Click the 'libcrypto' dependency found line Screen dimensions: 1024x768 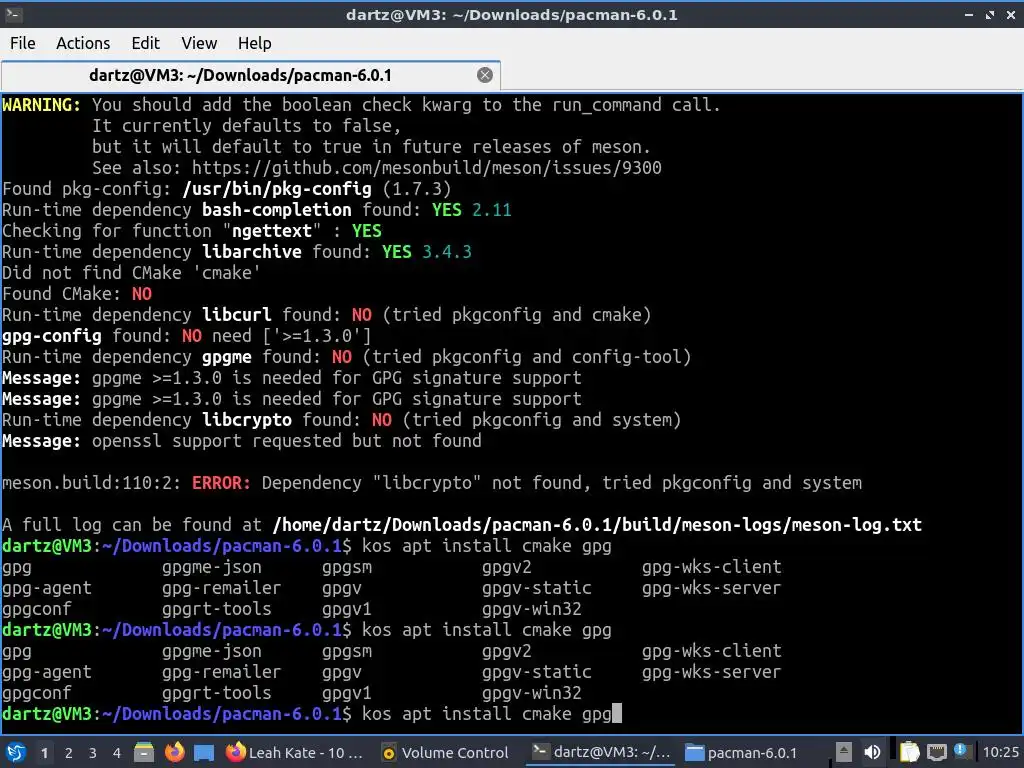[342, 420]
